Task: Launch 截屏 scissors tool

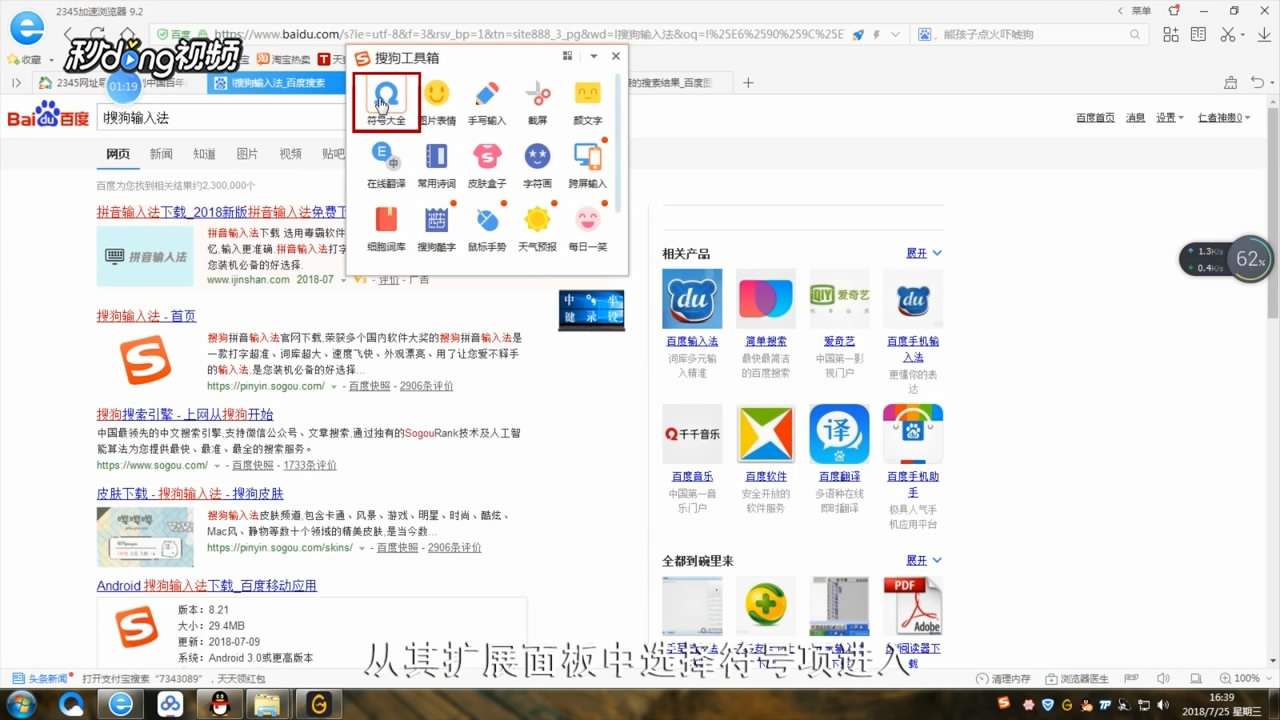Action: coord(537,103)
